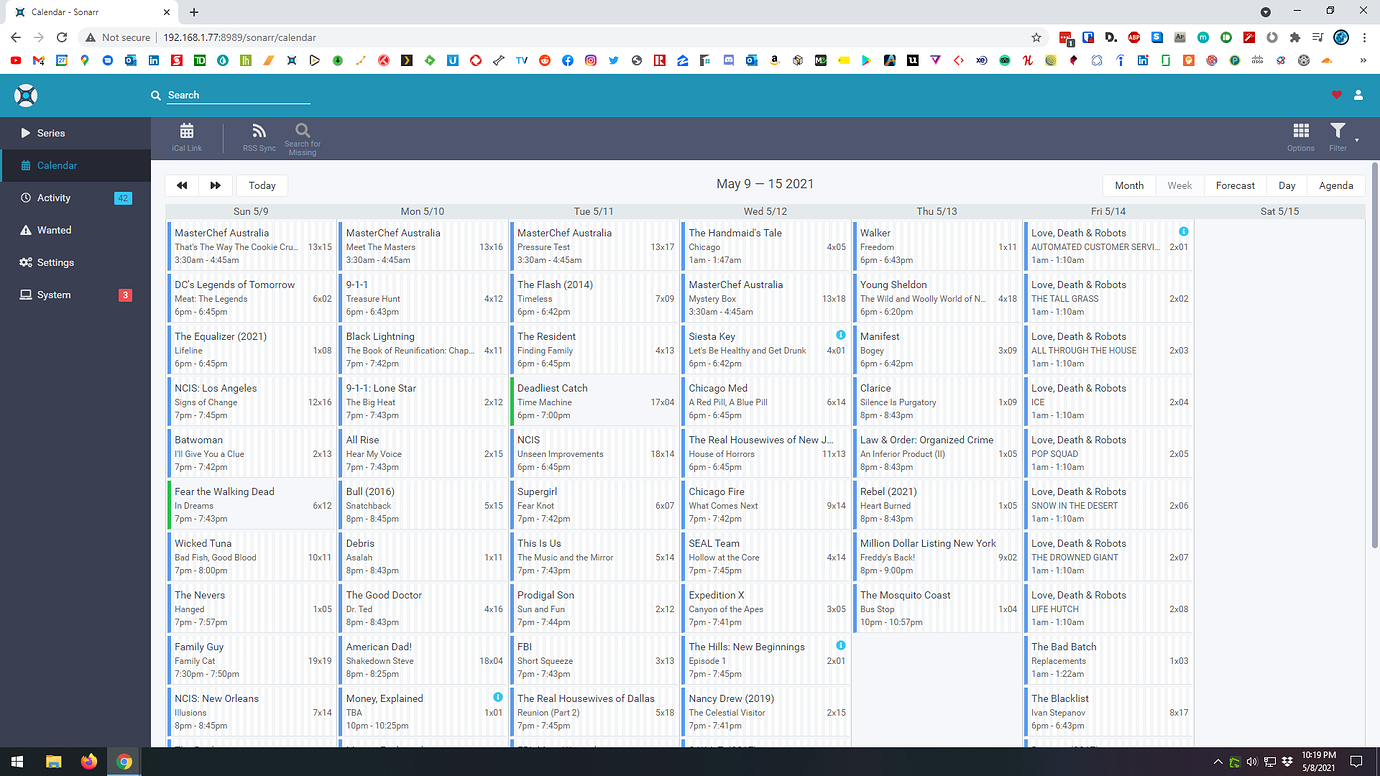
Task: Open the Filter menu
Action: 1337,137
